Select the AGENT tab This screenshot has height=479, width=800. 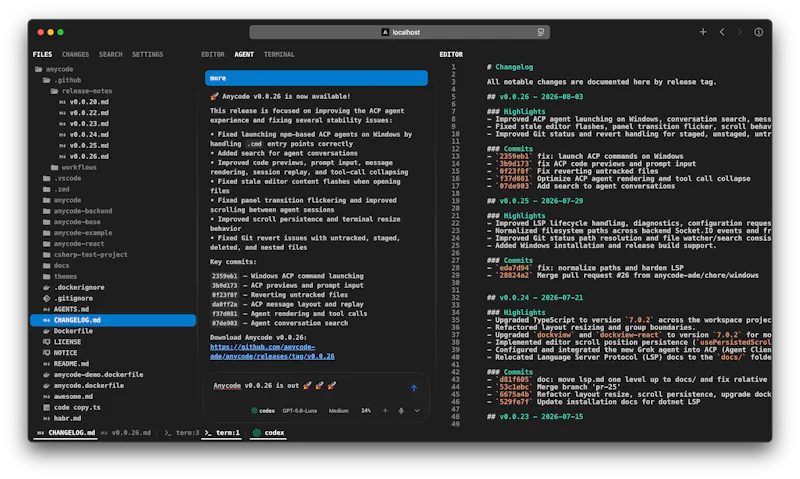(x=244, y=55)
